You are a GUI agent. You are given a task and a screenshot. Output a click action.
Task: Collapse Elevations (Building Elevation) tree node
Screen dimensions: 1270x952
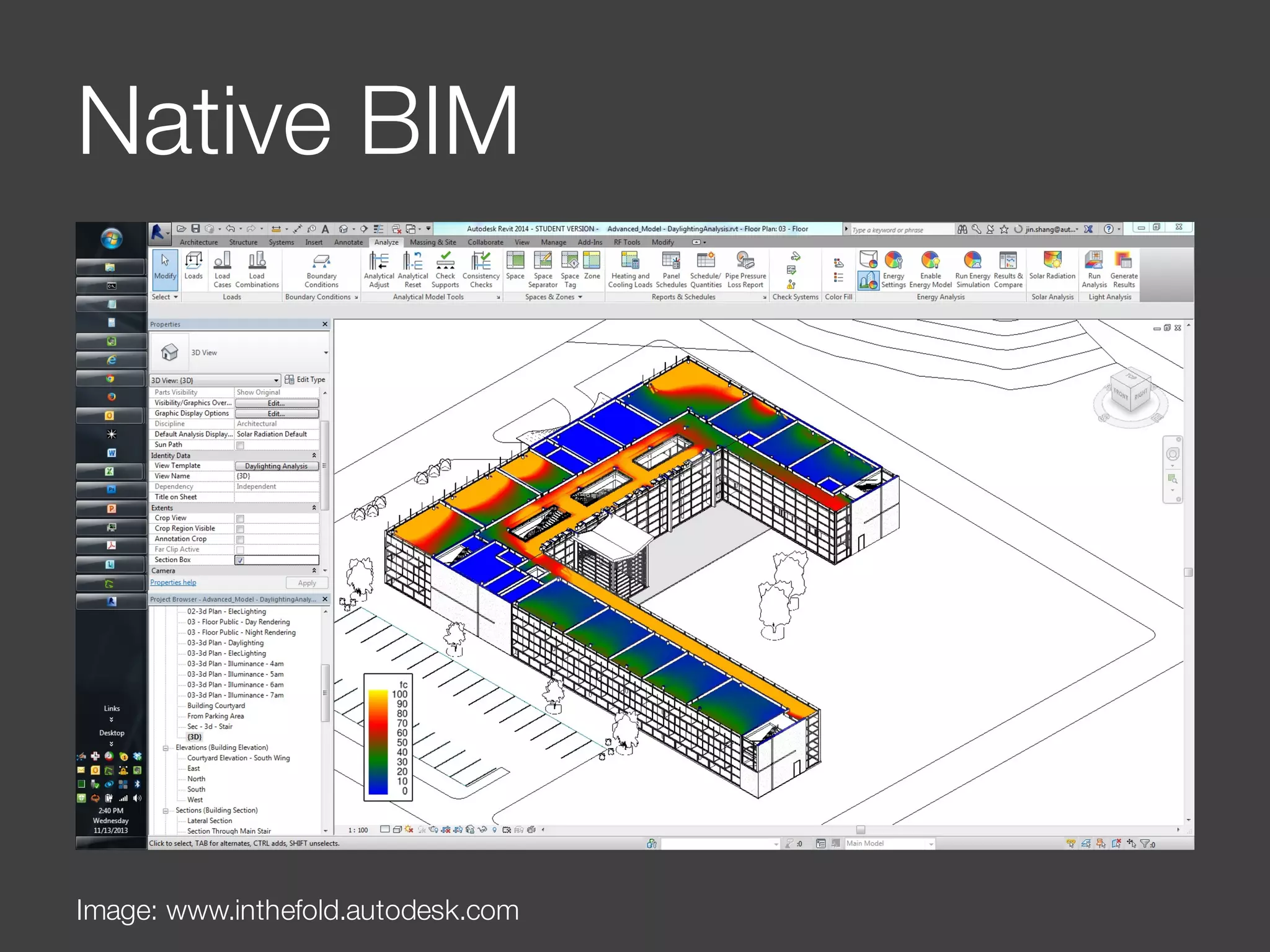tap(166, 748)
